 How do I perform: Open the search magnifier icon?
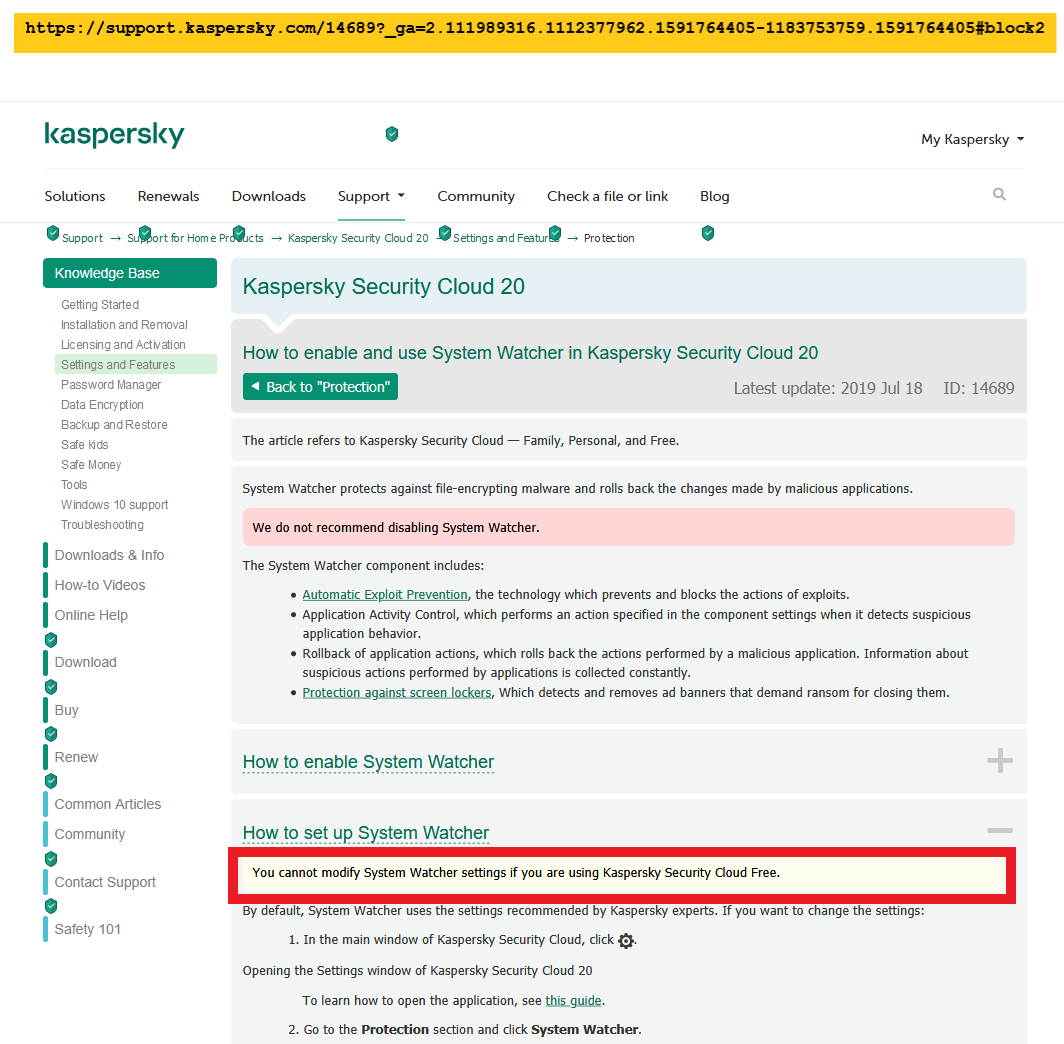(999, 195)
